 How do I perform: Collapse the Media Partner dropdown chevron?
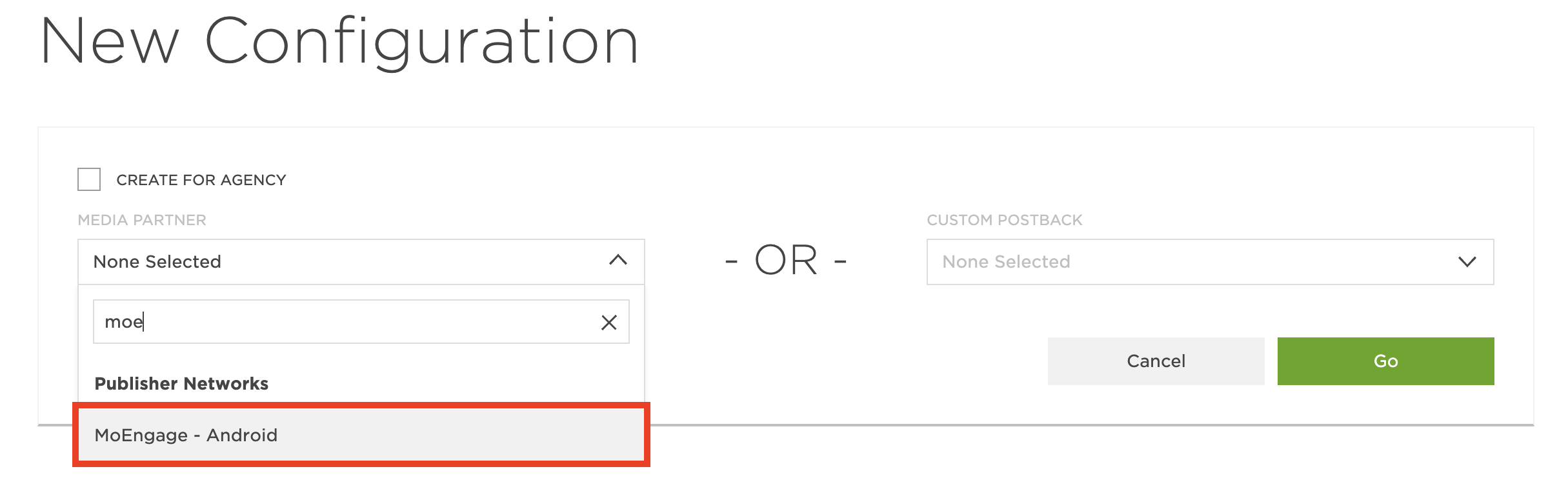618,261
